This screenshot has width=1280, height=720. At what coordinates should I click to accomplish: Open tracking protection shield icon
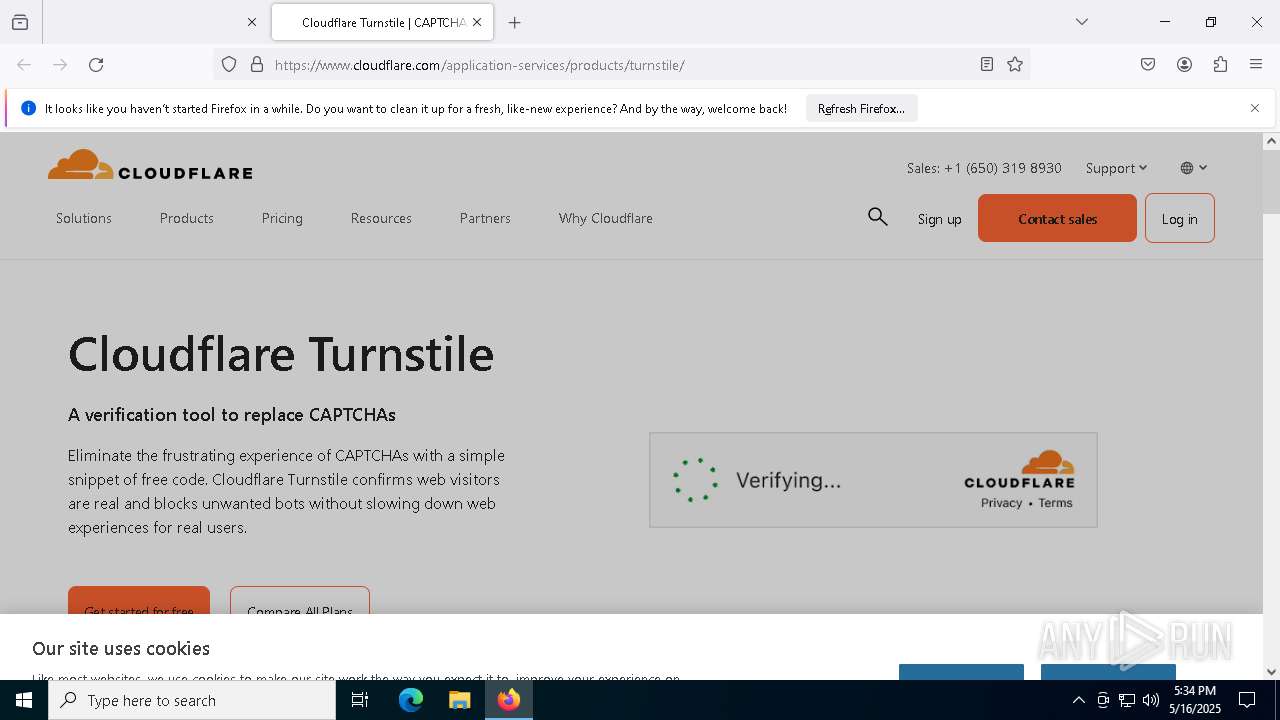point(229,65)
